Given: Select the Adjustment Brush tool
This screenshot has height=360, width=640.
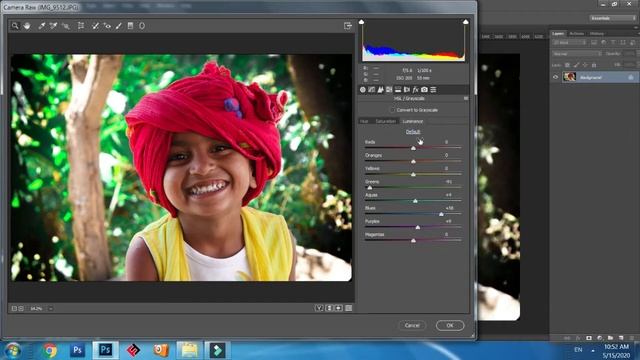Looking at the screenshot, I should pyautogui.click(x=118, y=26).
